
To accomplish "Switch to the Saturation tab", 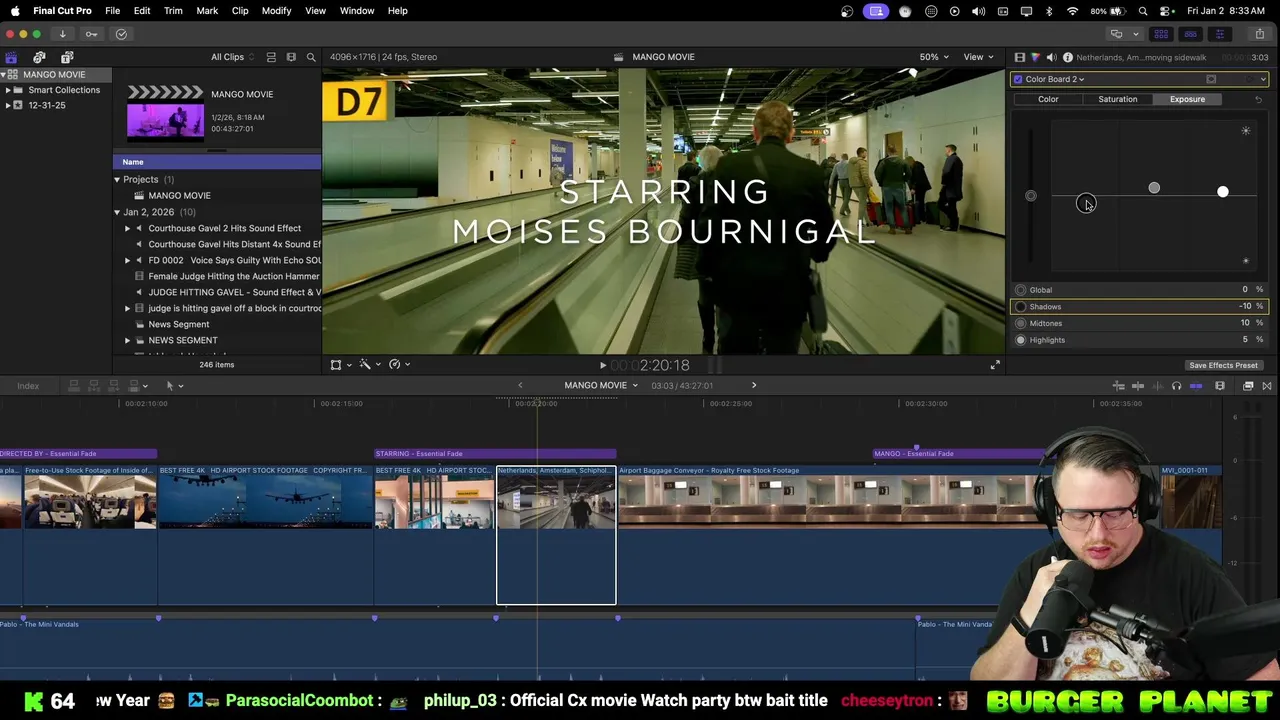I will click(x=1118, y=99).
